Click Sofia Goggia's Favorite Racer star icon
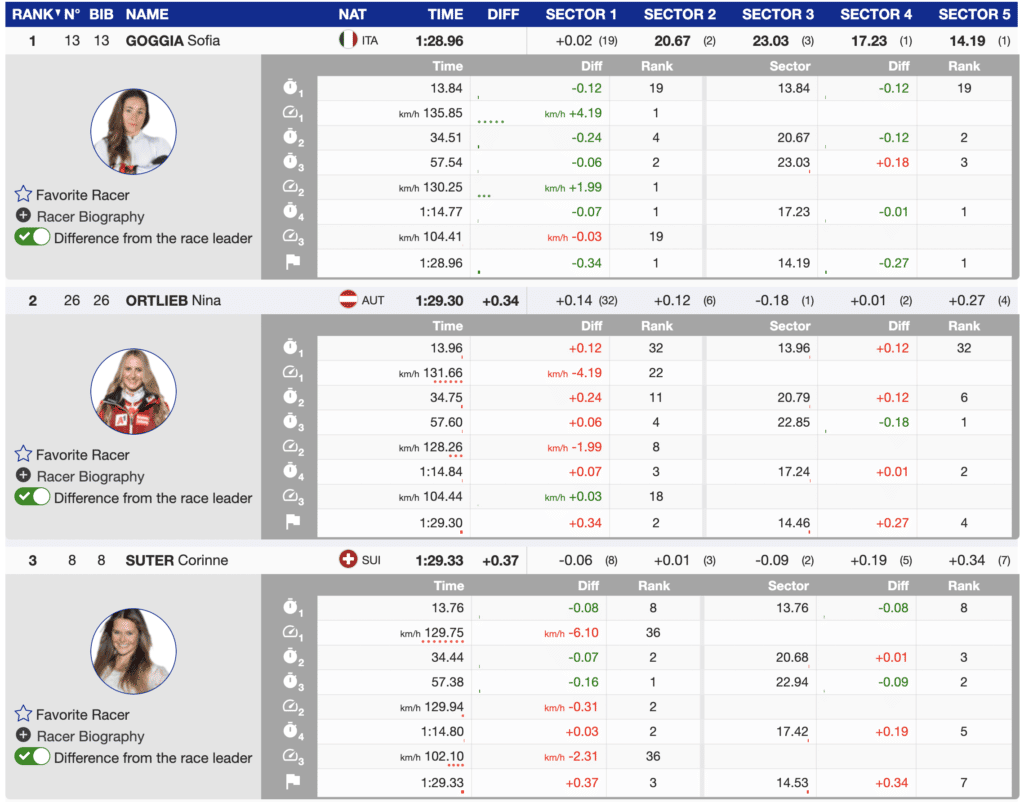The width and height of the screenshot is (1024, 802). 23,195
